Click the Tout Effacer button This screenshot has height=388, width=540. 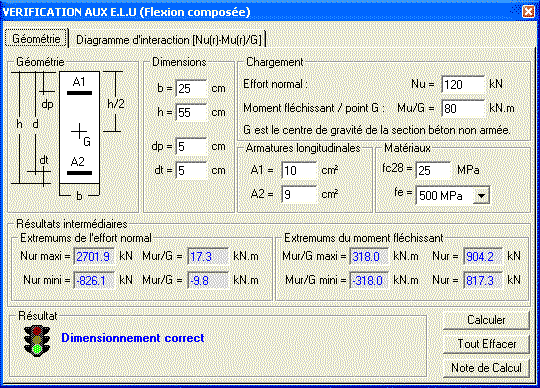pos(486,344)
